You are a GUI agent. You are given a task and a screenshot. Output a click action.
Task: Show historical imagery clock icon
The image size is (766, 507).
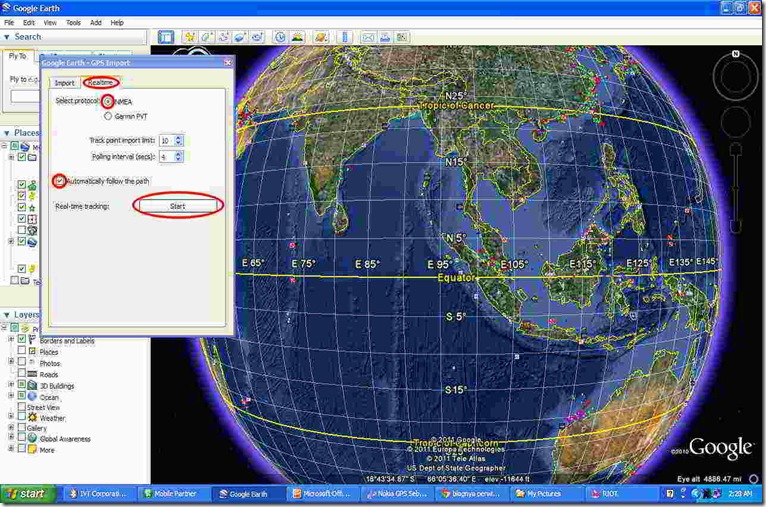click(x=280, y=37)
